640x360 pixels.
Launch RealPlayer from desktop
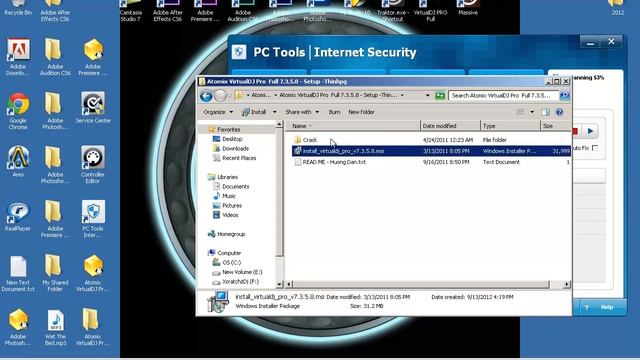[x=18, y=216]
